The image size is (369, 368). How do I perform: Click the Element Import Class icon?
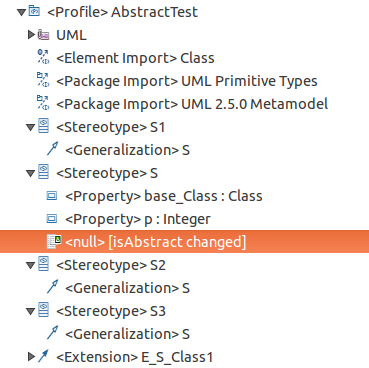43,57
